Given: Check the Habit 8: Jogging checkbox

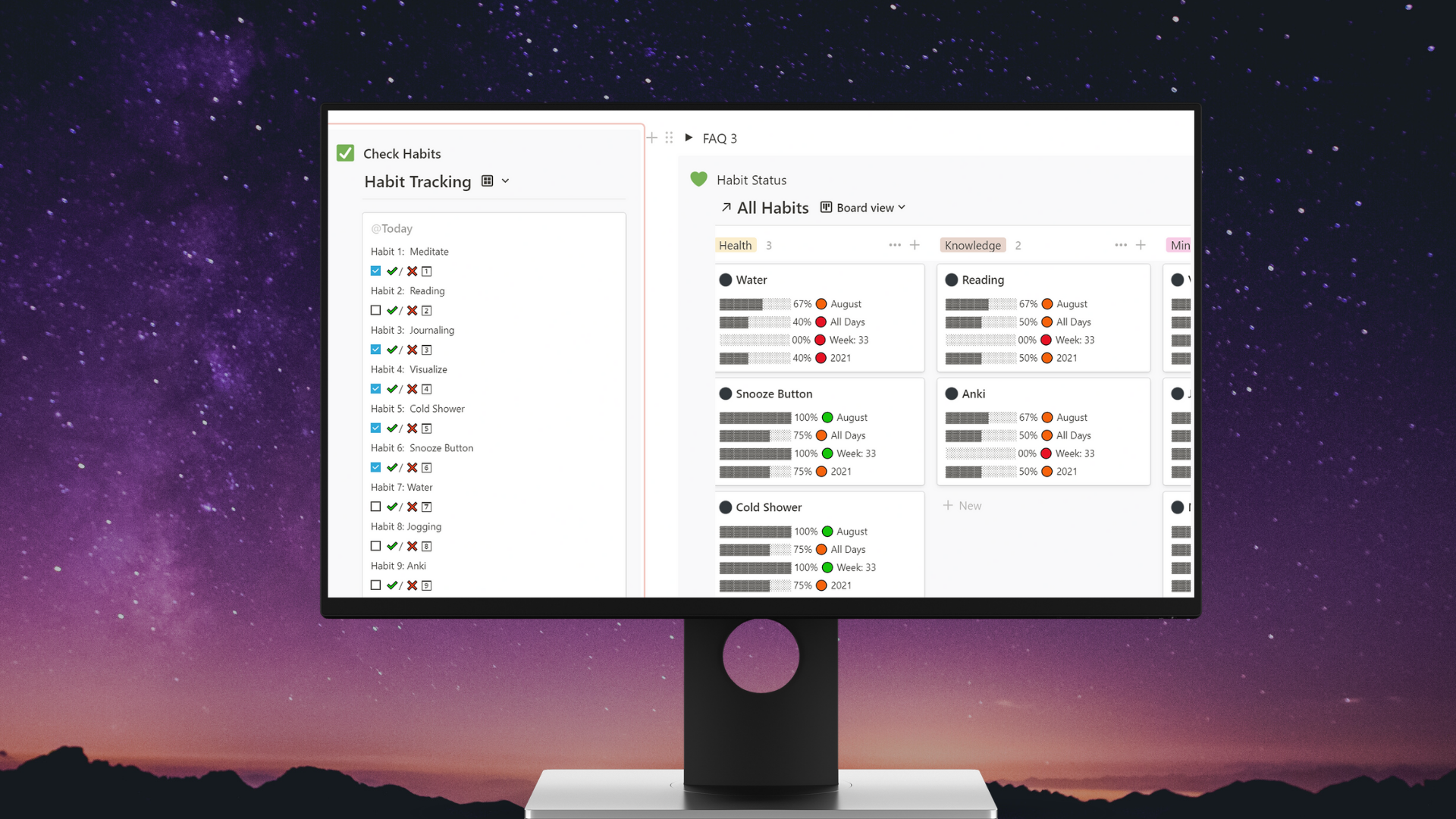Looking at the screenshot, I should click(375, 546).
